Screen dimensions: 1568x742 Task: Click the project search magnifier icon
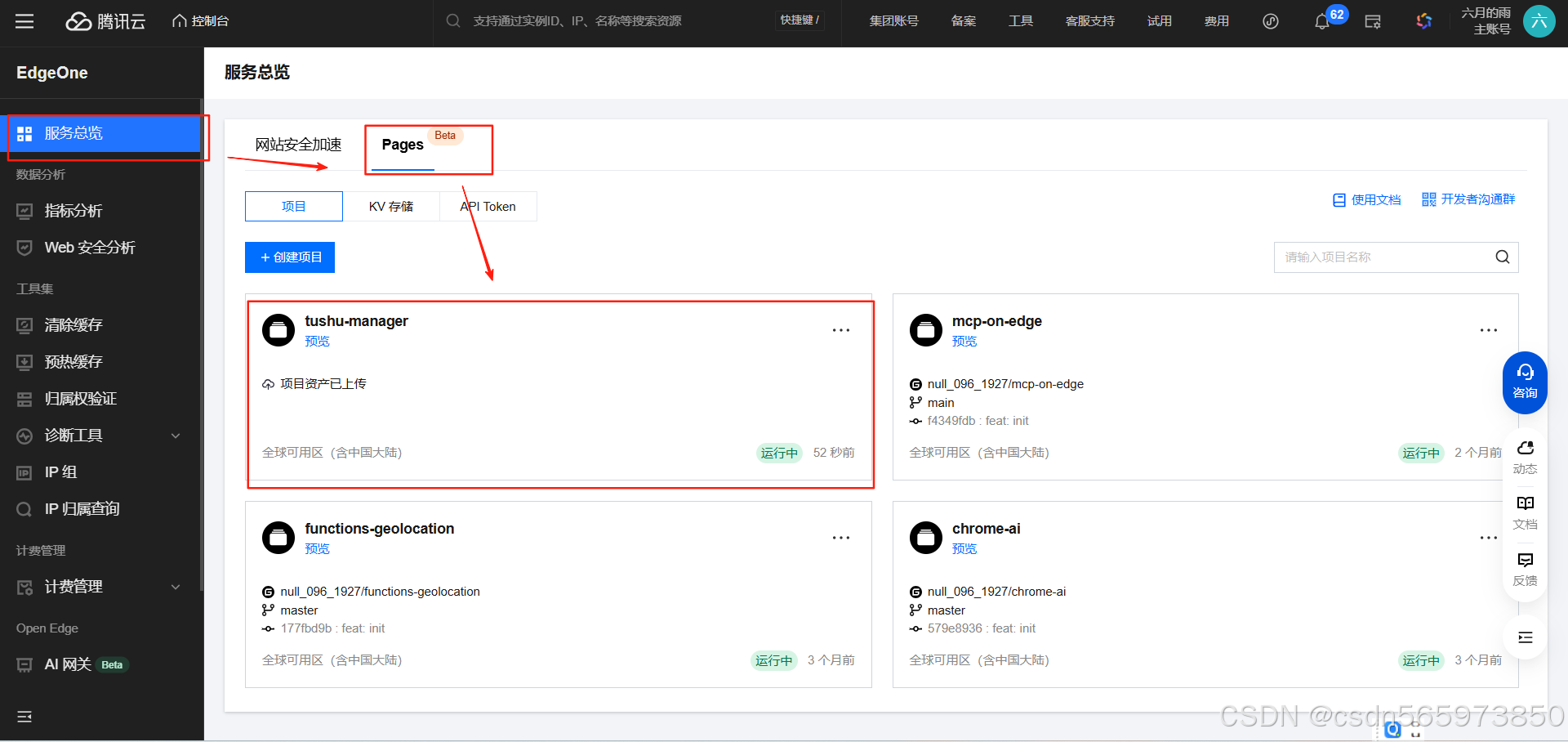pos(1503,257)
